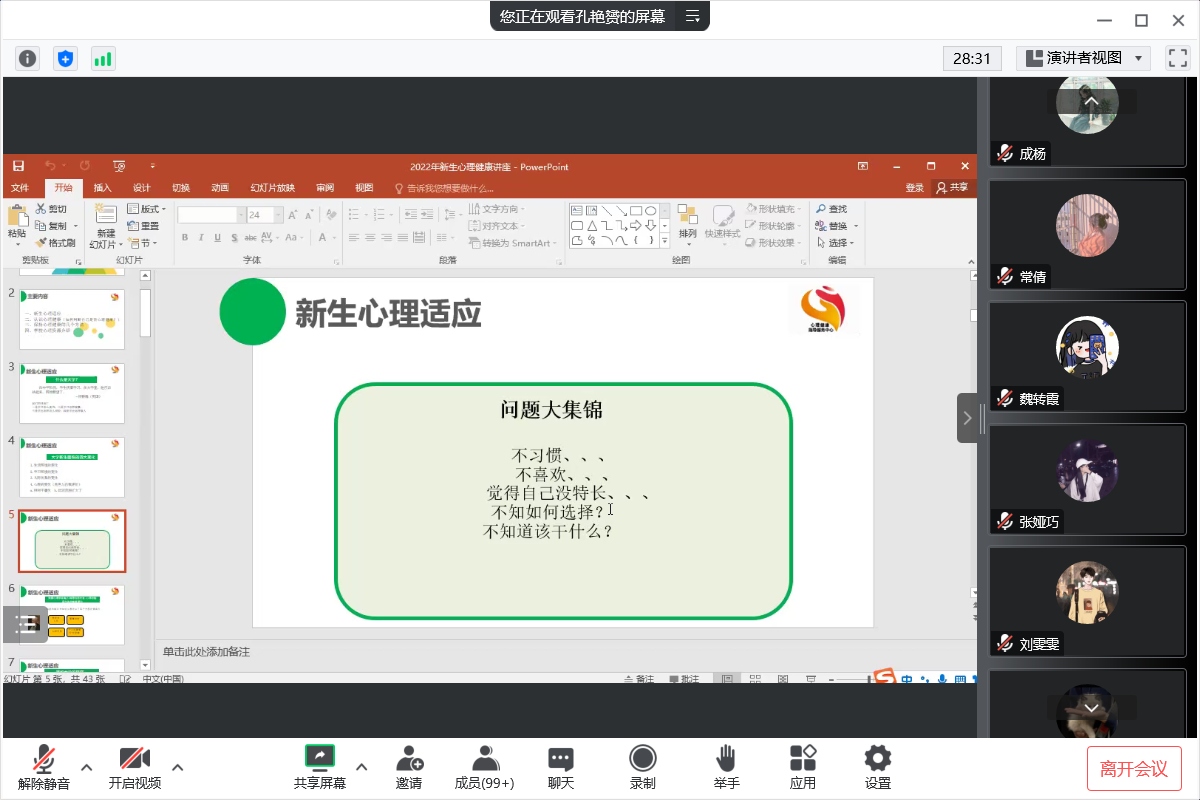1200x800 pixels.
Task: Open the meeting info icon
Action: (x=27, y=59)
